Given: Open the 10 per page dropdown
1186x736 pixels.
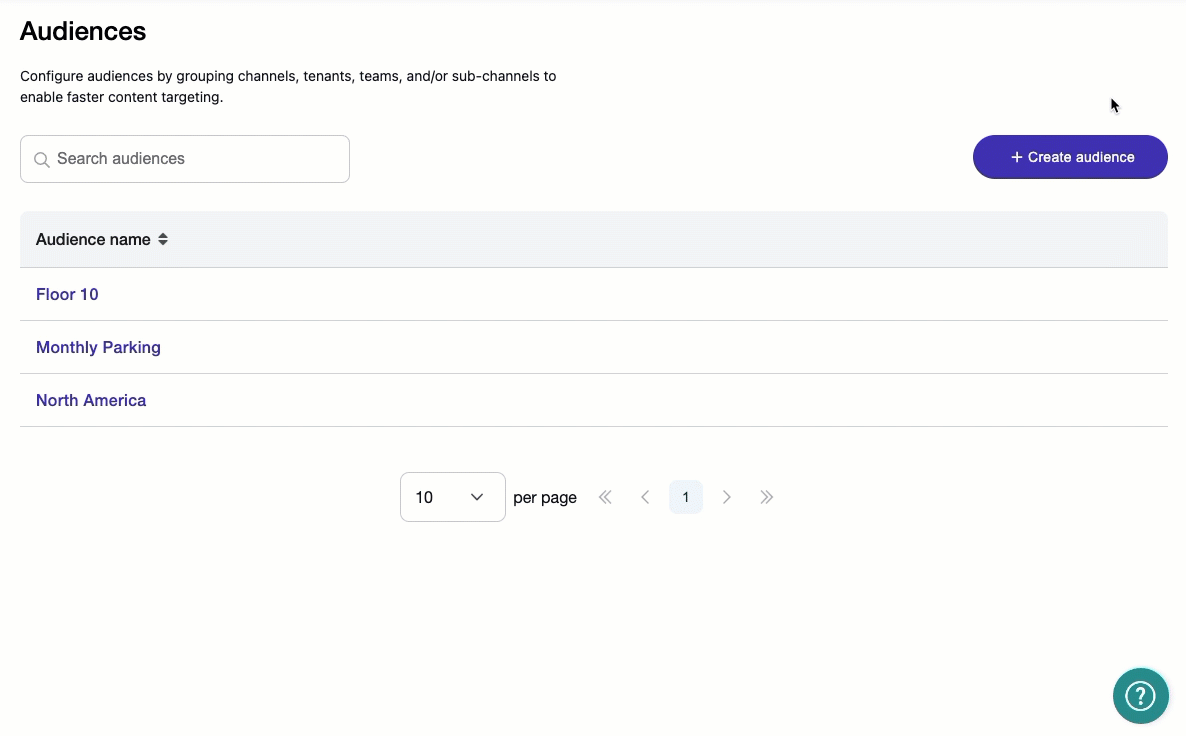Looking at the screenshot, I should pos(452,497).
